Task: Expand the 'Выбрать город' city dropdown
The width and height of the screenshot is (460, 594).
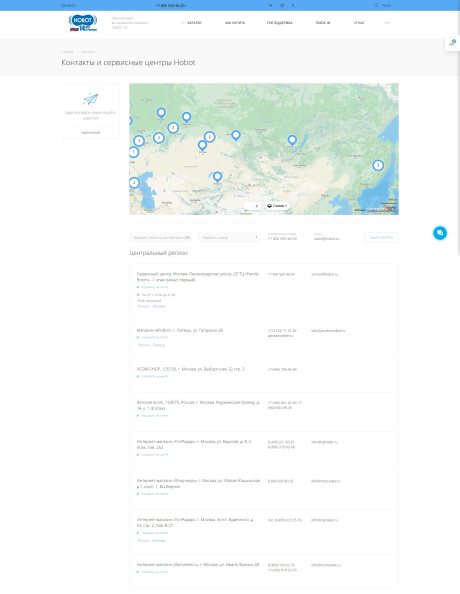Action: click(229, 238)
